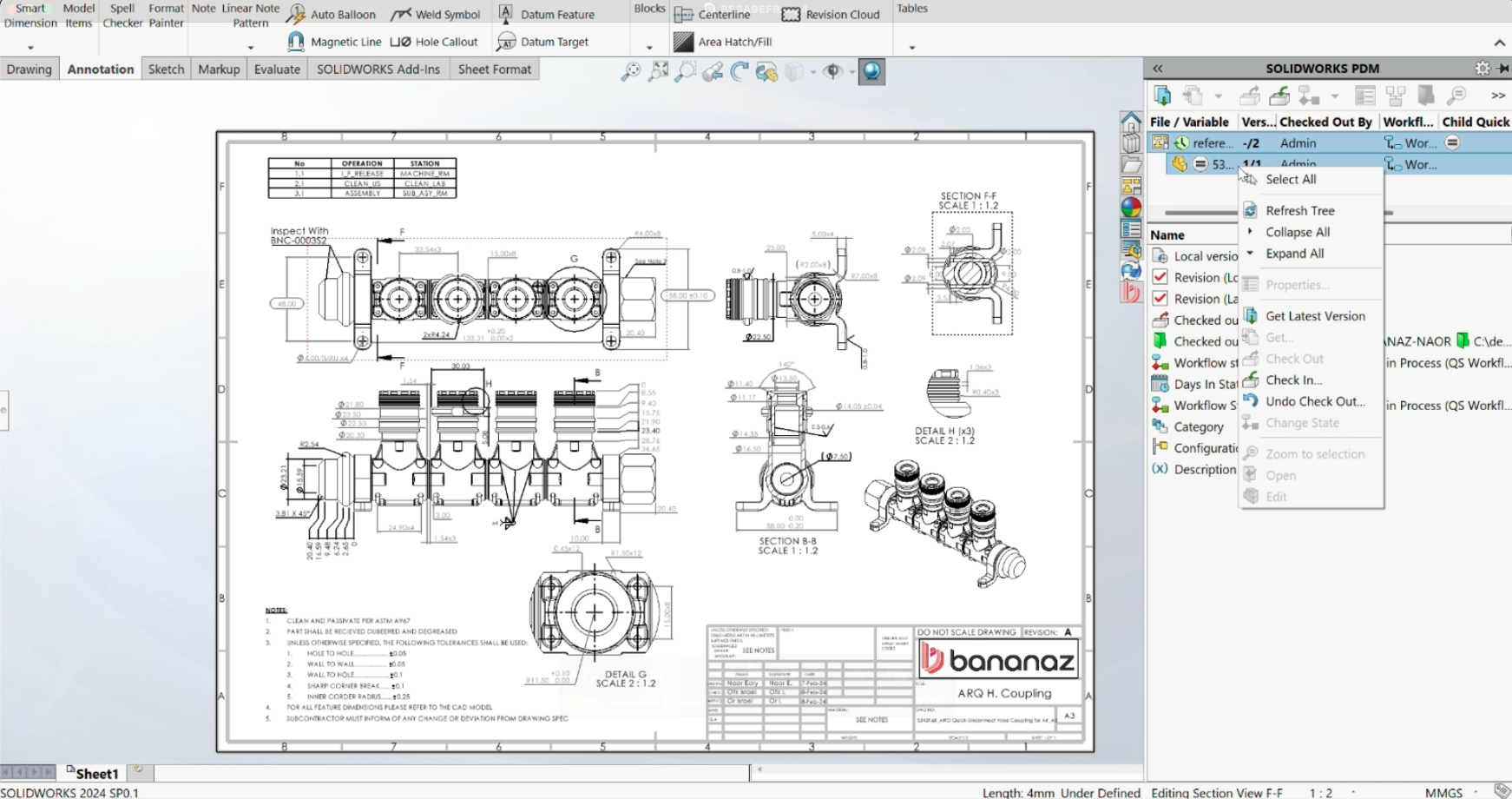Place a Datum Target
Viewport: 1512px width, 799px height.
542,42
